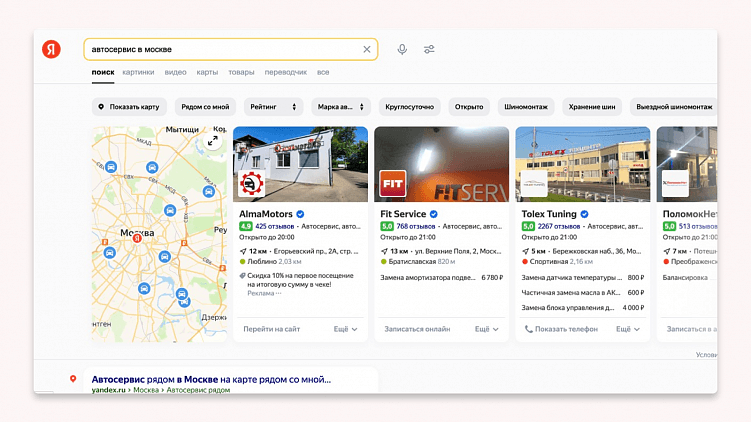The height and width of the screenshot is (422, 751).
Task: Open the Марка авто dropdown
Action: click(341, 107)
